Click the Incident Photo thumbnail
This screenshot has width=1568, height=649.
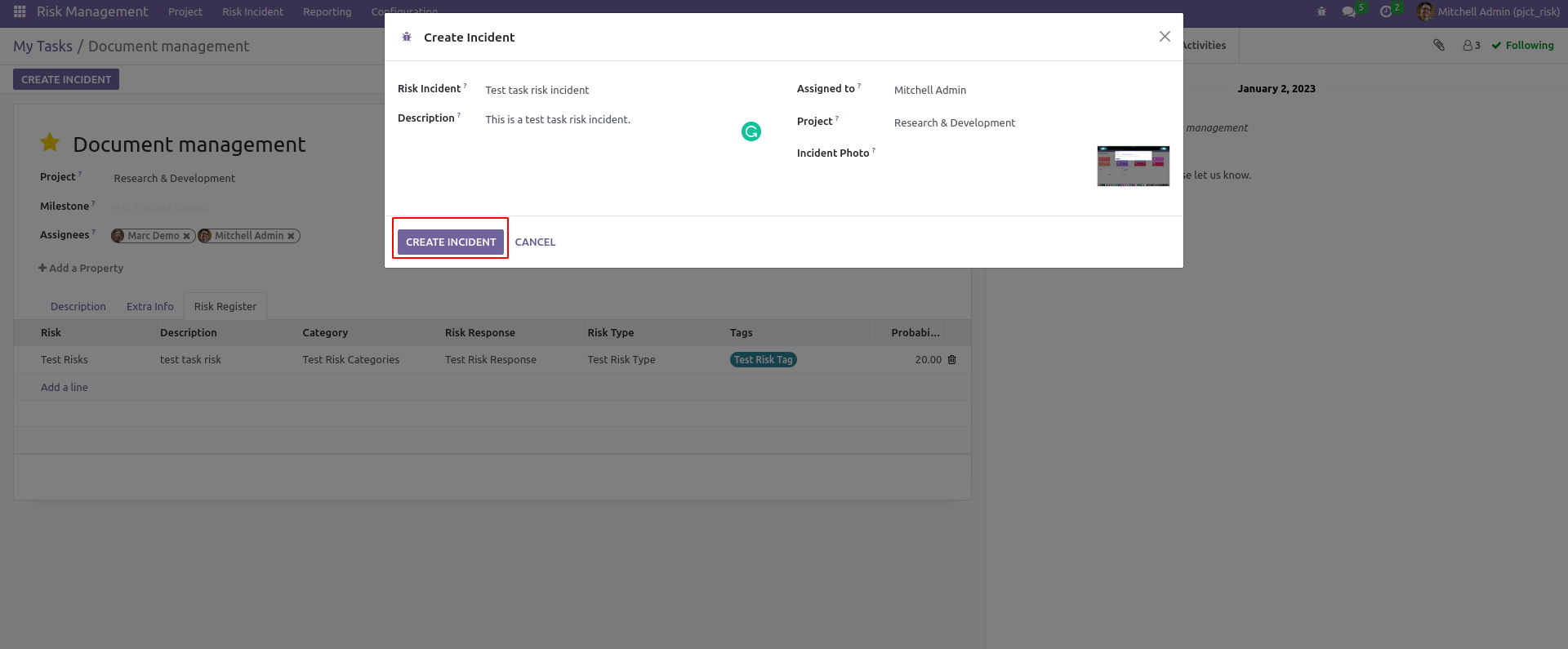[1133, 166]
